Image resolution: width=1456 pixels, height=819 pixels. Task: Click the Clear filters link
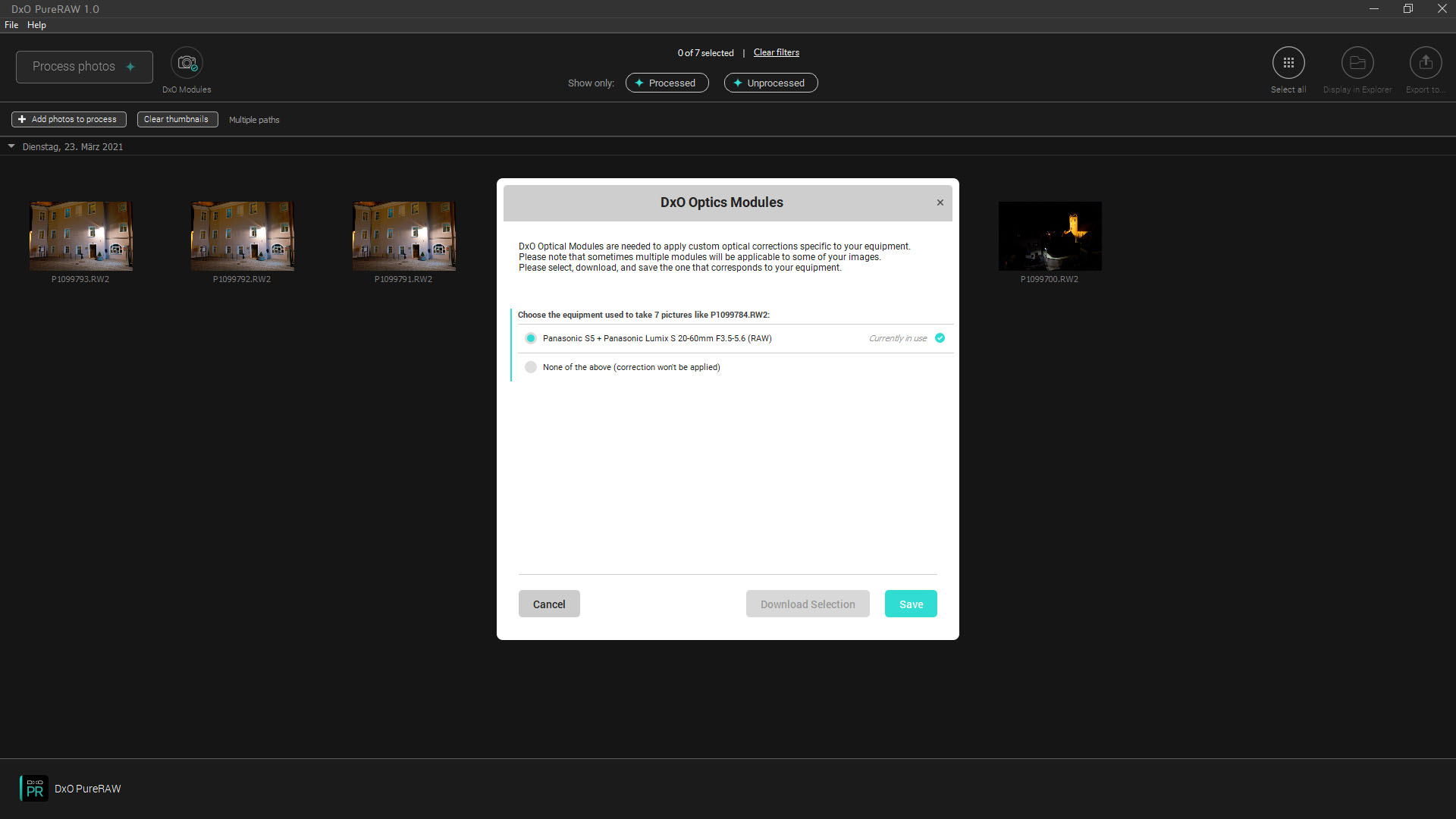point(777,52)
